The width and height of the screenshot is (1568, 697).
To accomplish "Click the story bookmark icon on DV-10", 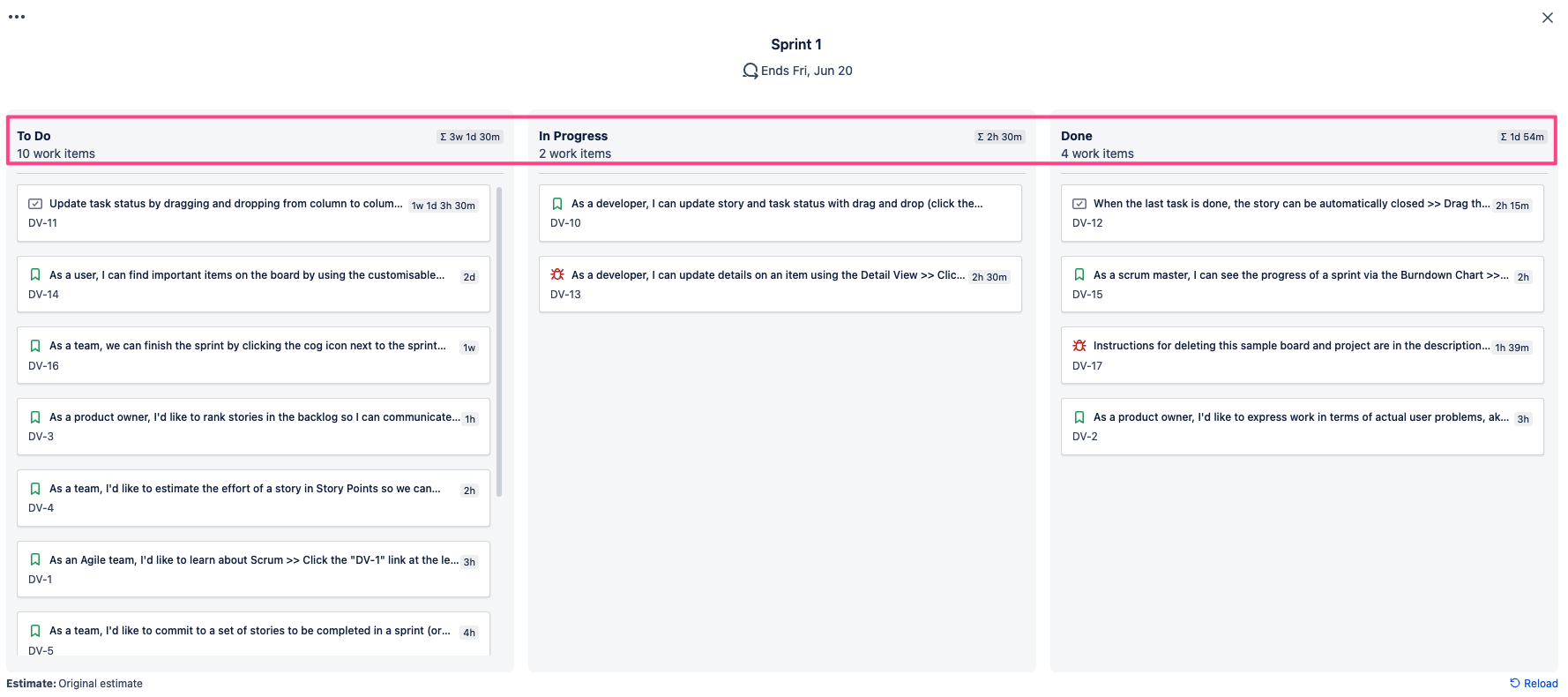I will (x=557, y=204).
